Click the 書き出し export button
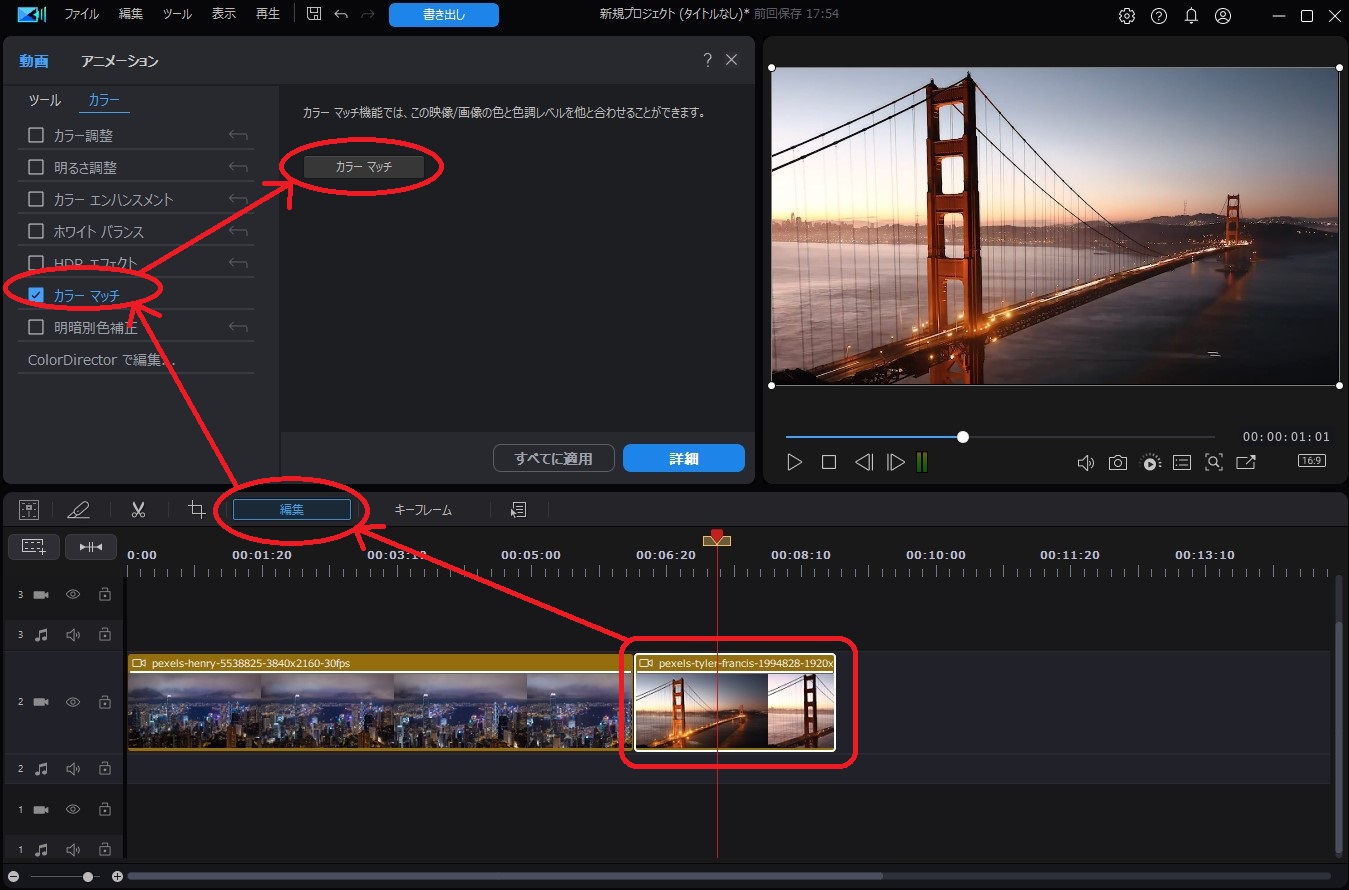This screenshot has height=890, width=1349. click(443, 15)
